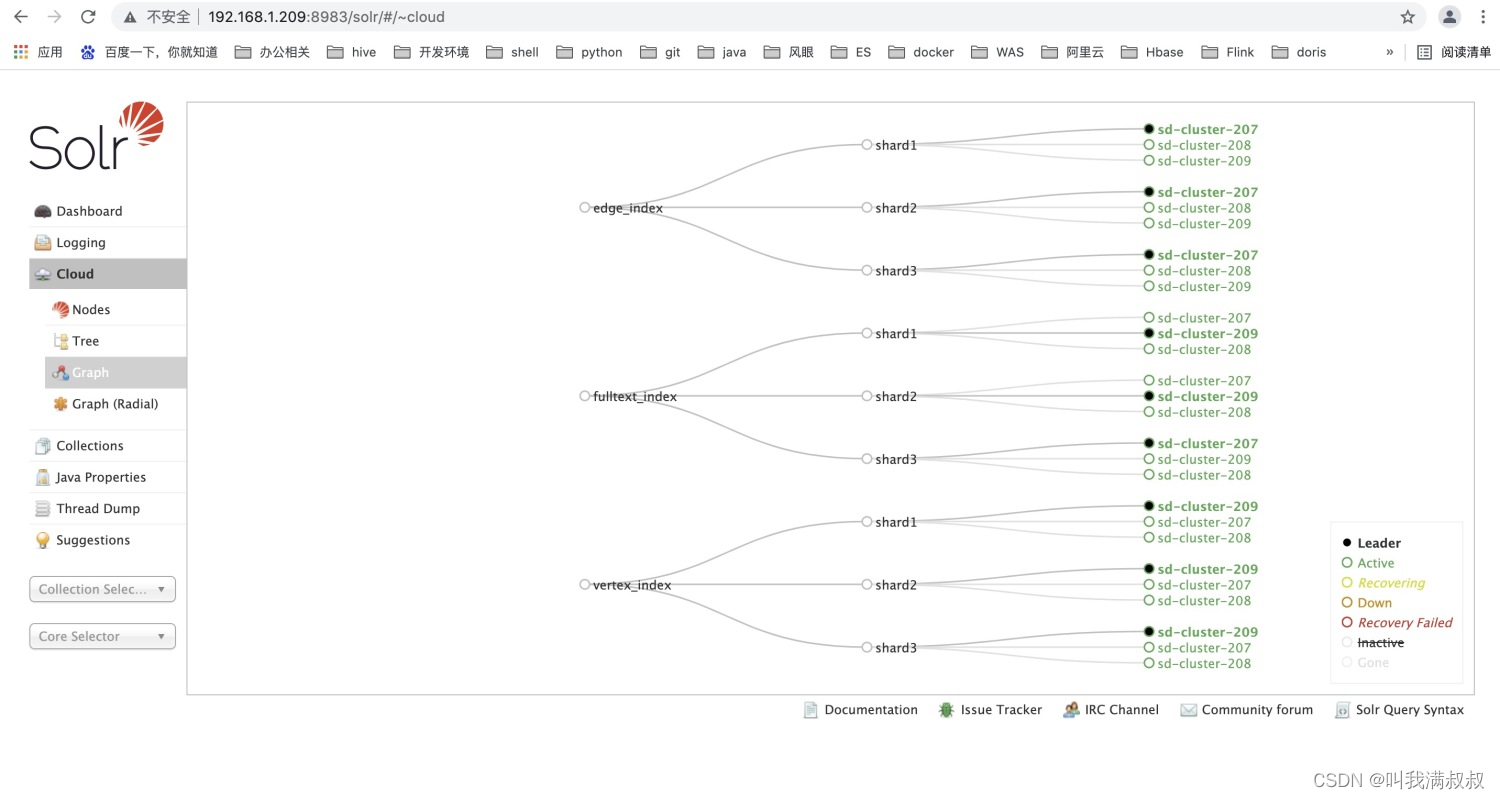Open the Logging page
Screen dimensions: 1500x799
coord(108,242)
